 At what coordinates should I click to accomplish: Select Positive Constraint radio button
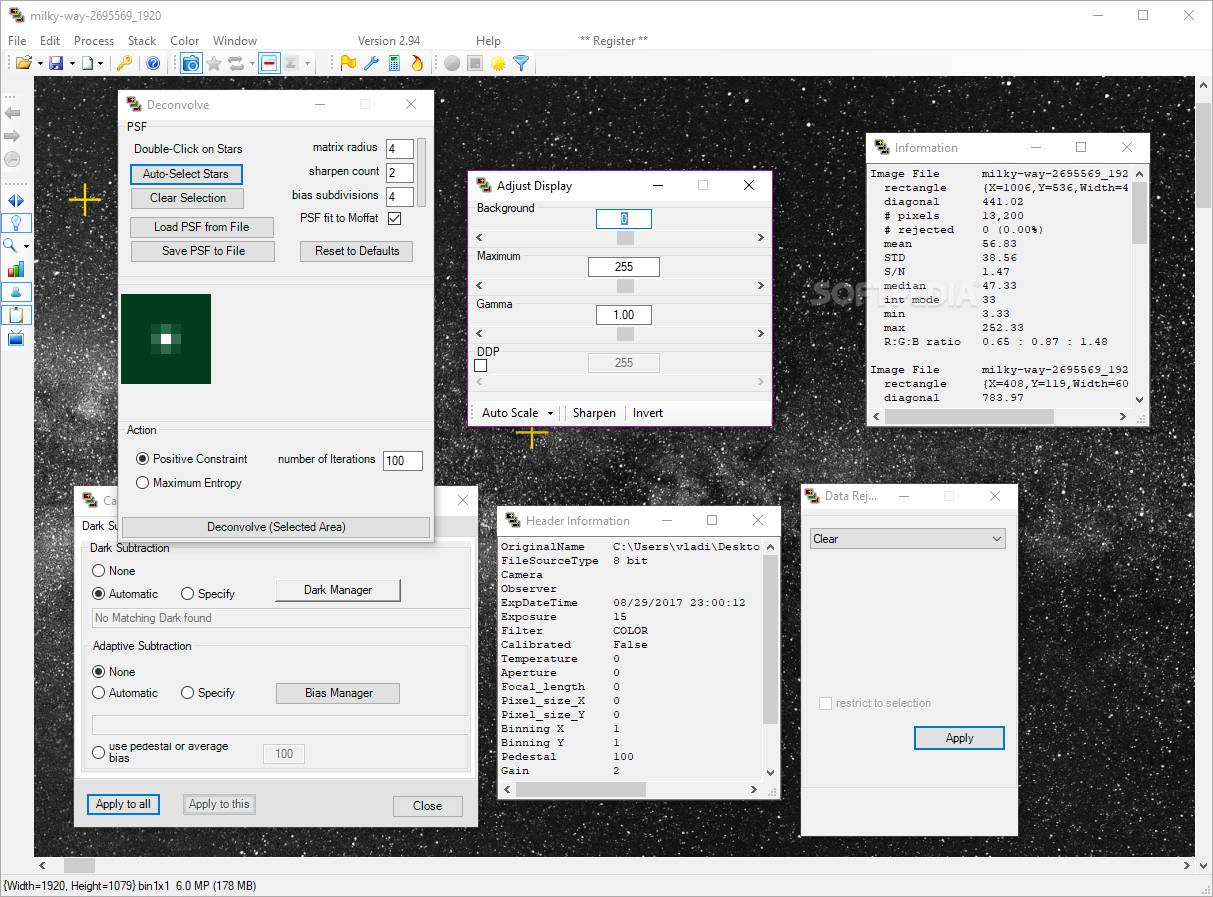pos(142,459)
